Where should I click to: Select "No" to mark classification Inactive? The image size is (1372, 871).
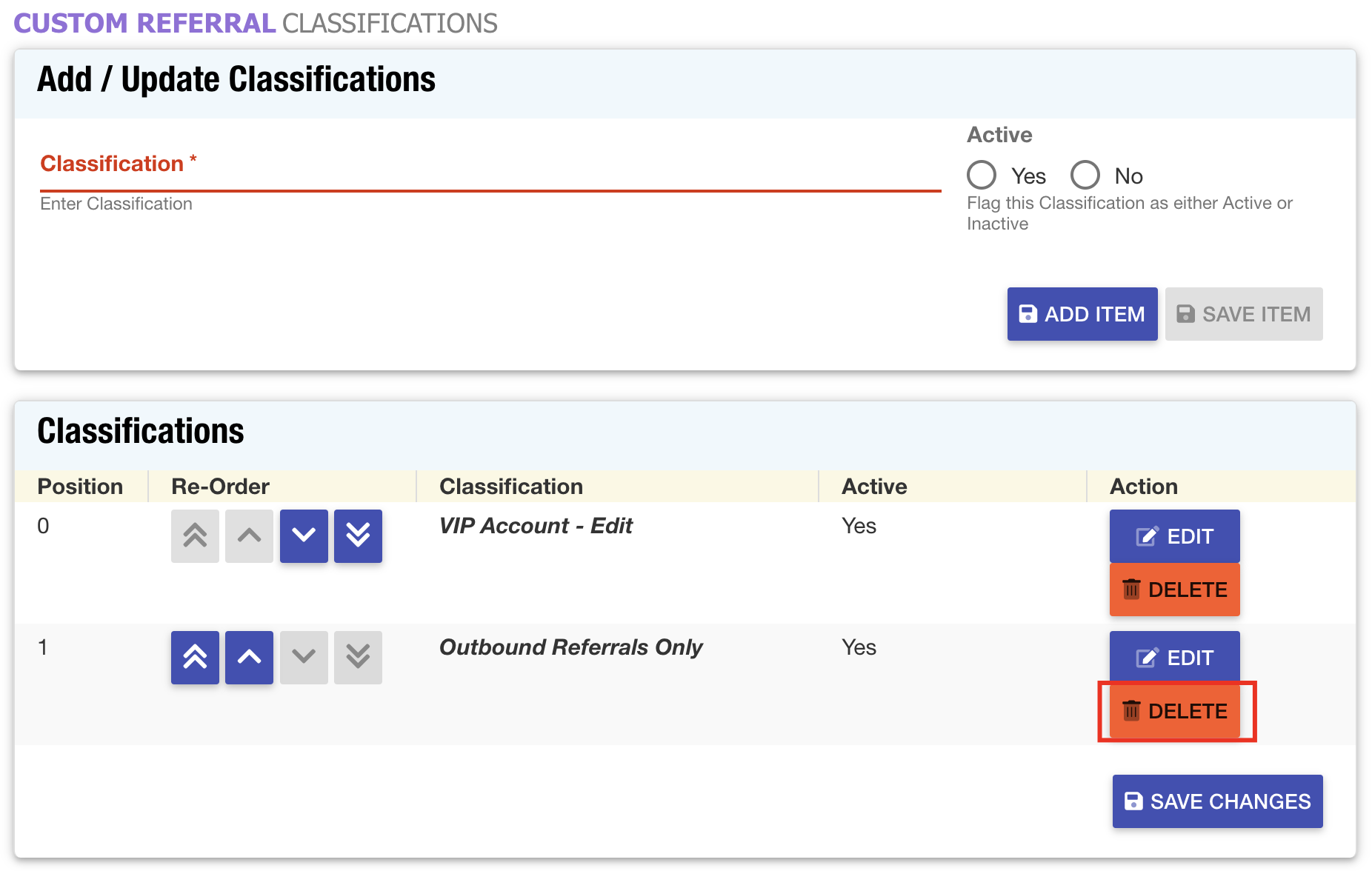(1085, 175)
